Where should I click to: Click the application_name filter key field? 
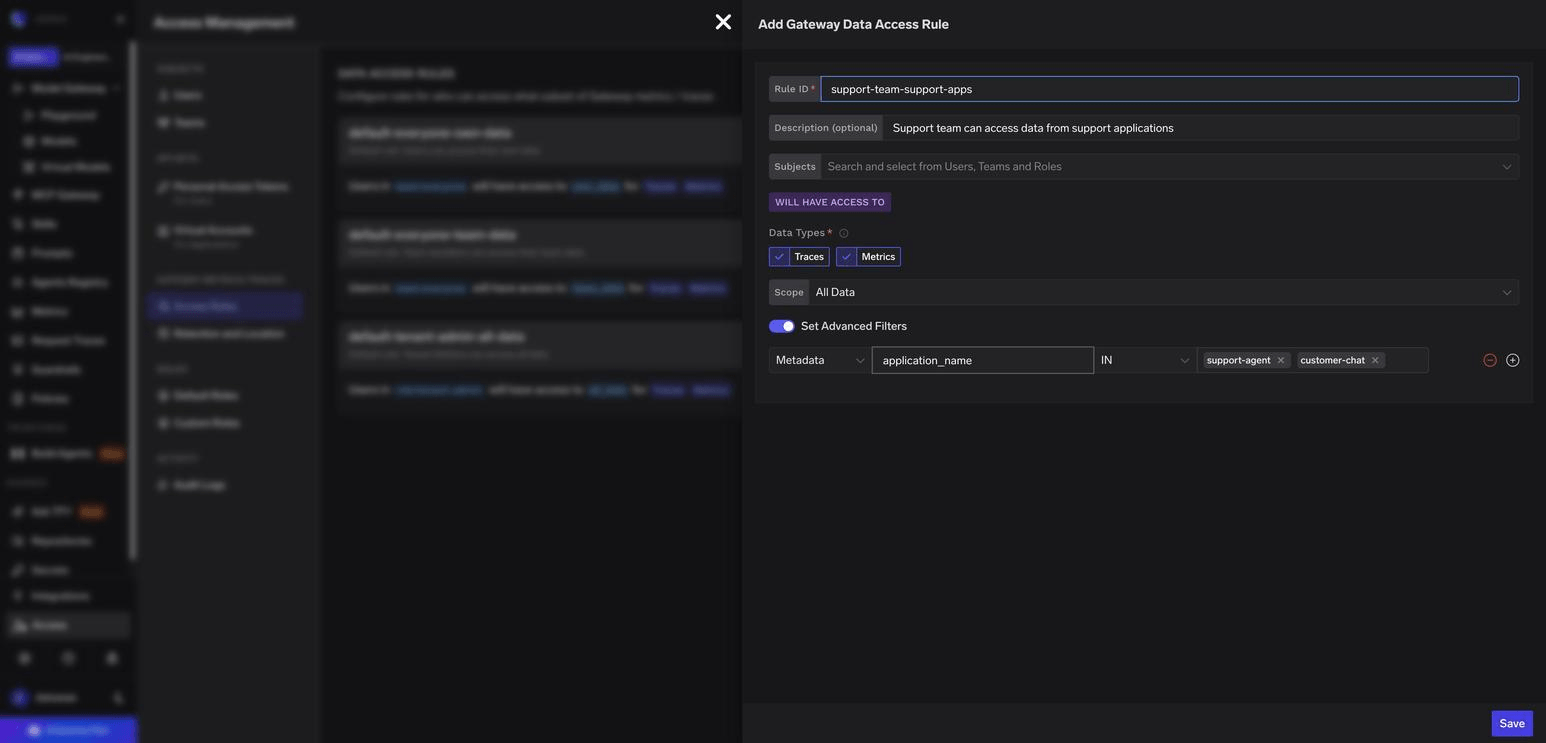(982, 360)
